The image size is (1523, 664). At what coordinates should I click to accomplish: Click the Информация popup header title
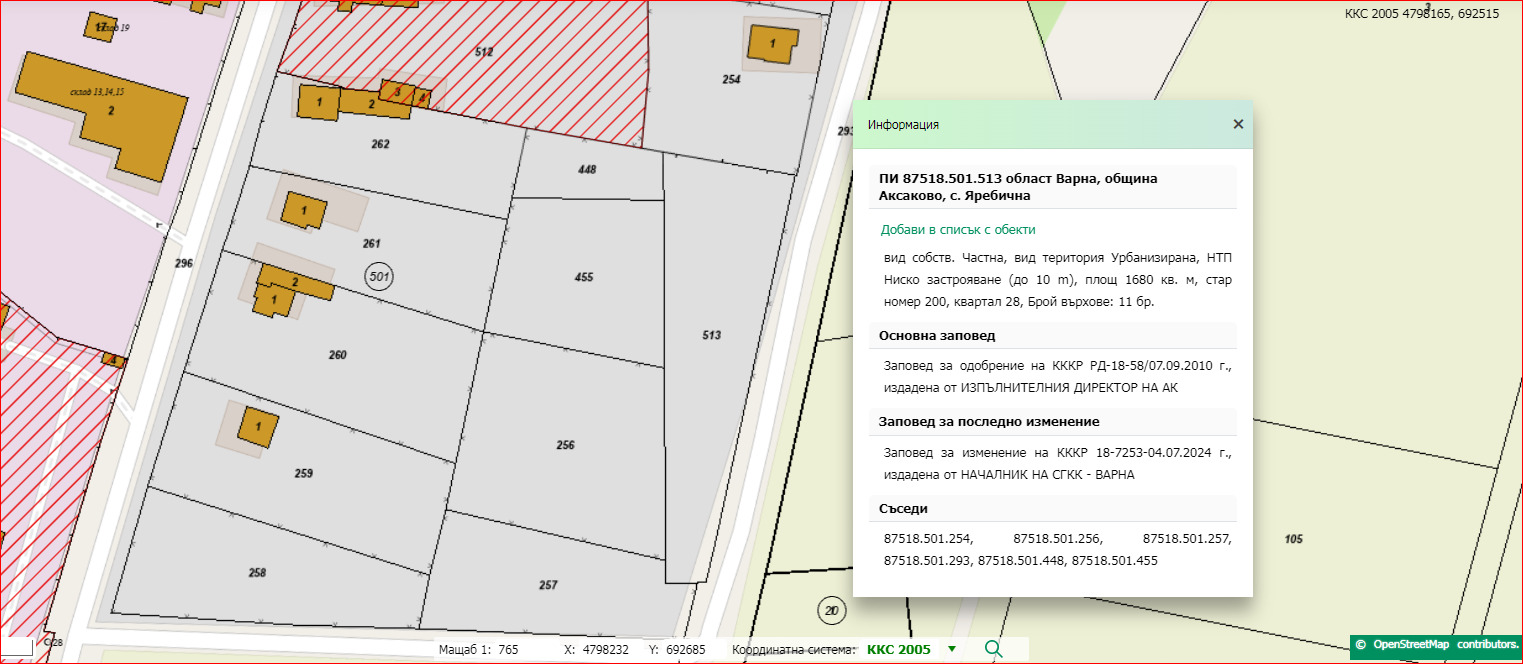point(903,124)
